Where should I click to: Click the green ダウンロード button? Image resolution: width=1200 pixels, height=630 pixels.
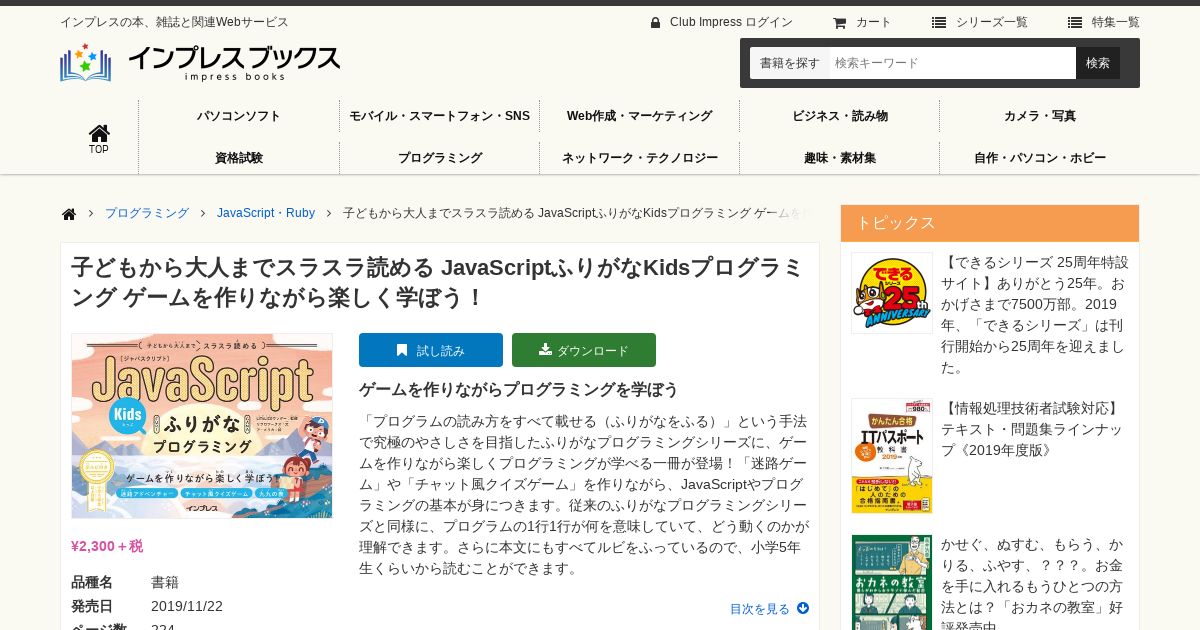[x=584, y=350]
